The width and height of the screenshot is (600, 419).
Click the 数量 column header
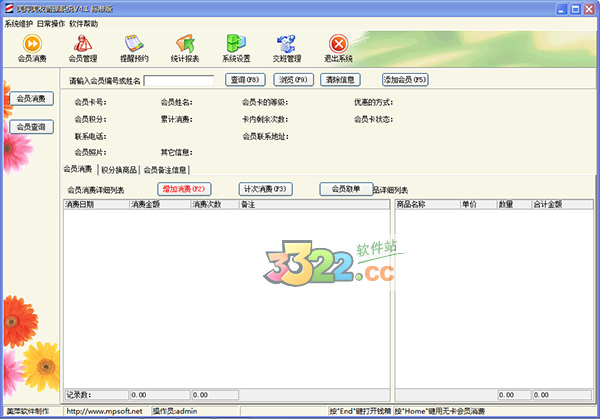click(x=514, y=204)
